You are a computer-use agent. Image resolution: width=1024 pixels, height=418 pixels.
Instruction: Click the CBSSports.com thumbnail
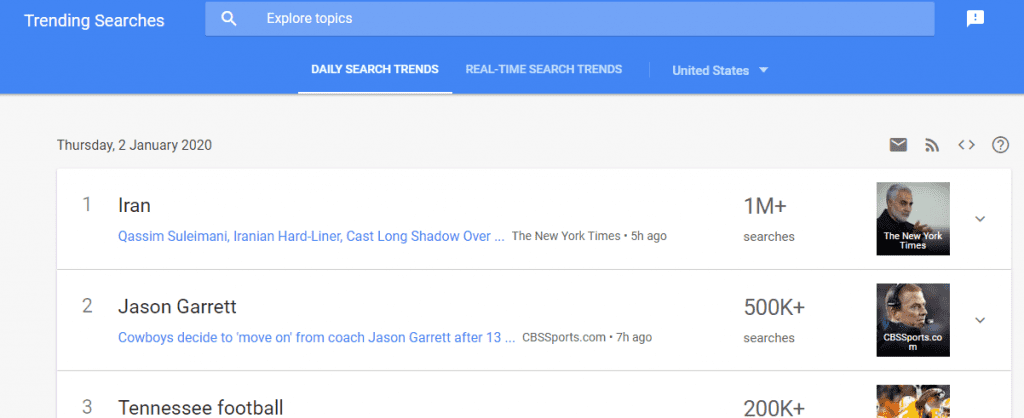point(912,320)
